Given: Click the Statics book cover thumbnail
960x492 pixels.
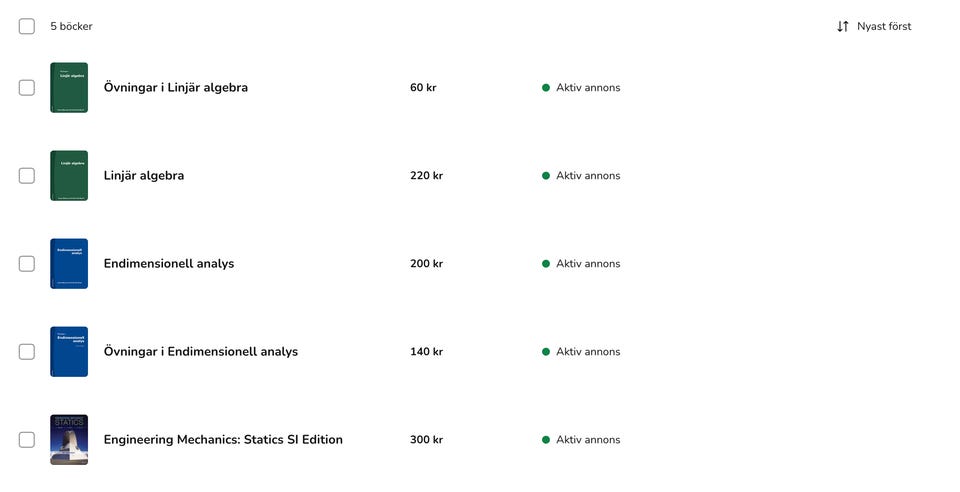Looking at the screenshot, I should coord(69,440).
